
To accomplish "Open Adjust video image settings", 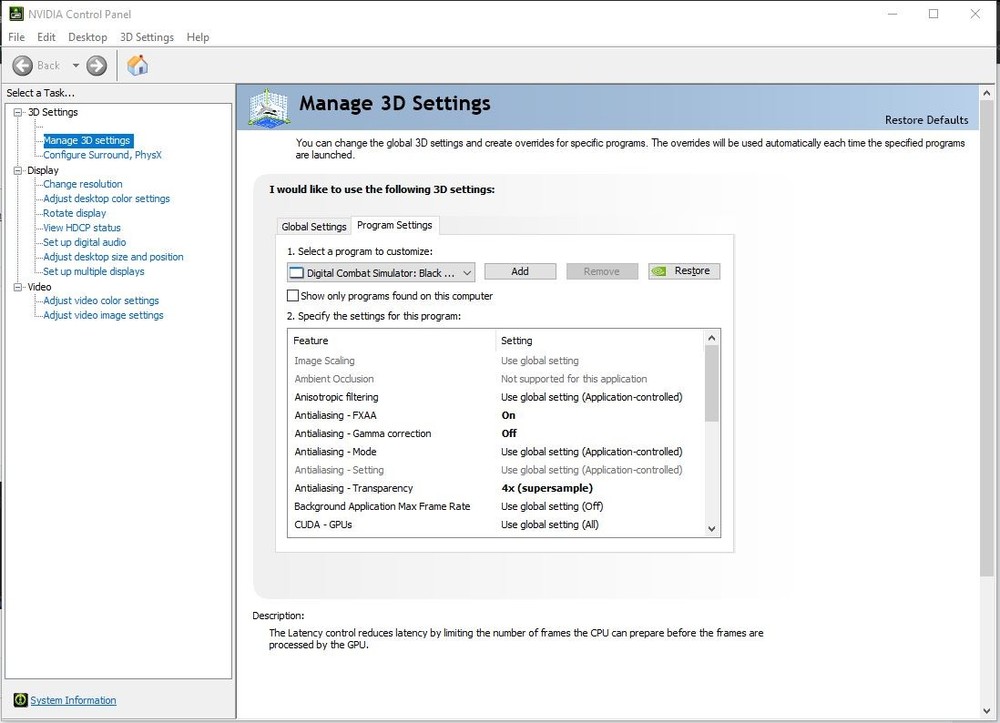I will (x=103, y=315).
